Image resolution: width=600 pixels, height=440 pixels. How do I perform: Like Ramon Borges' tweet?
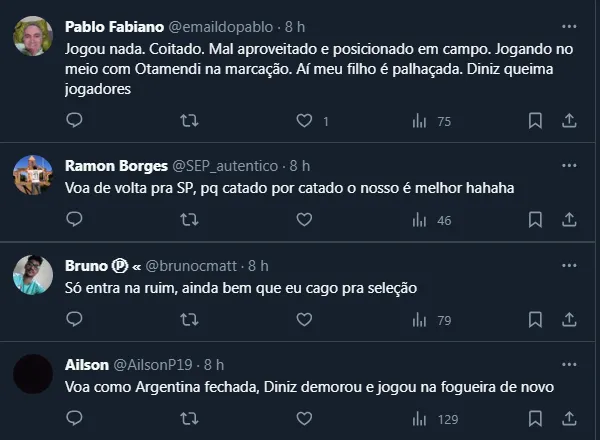click(x=304, y=220)
